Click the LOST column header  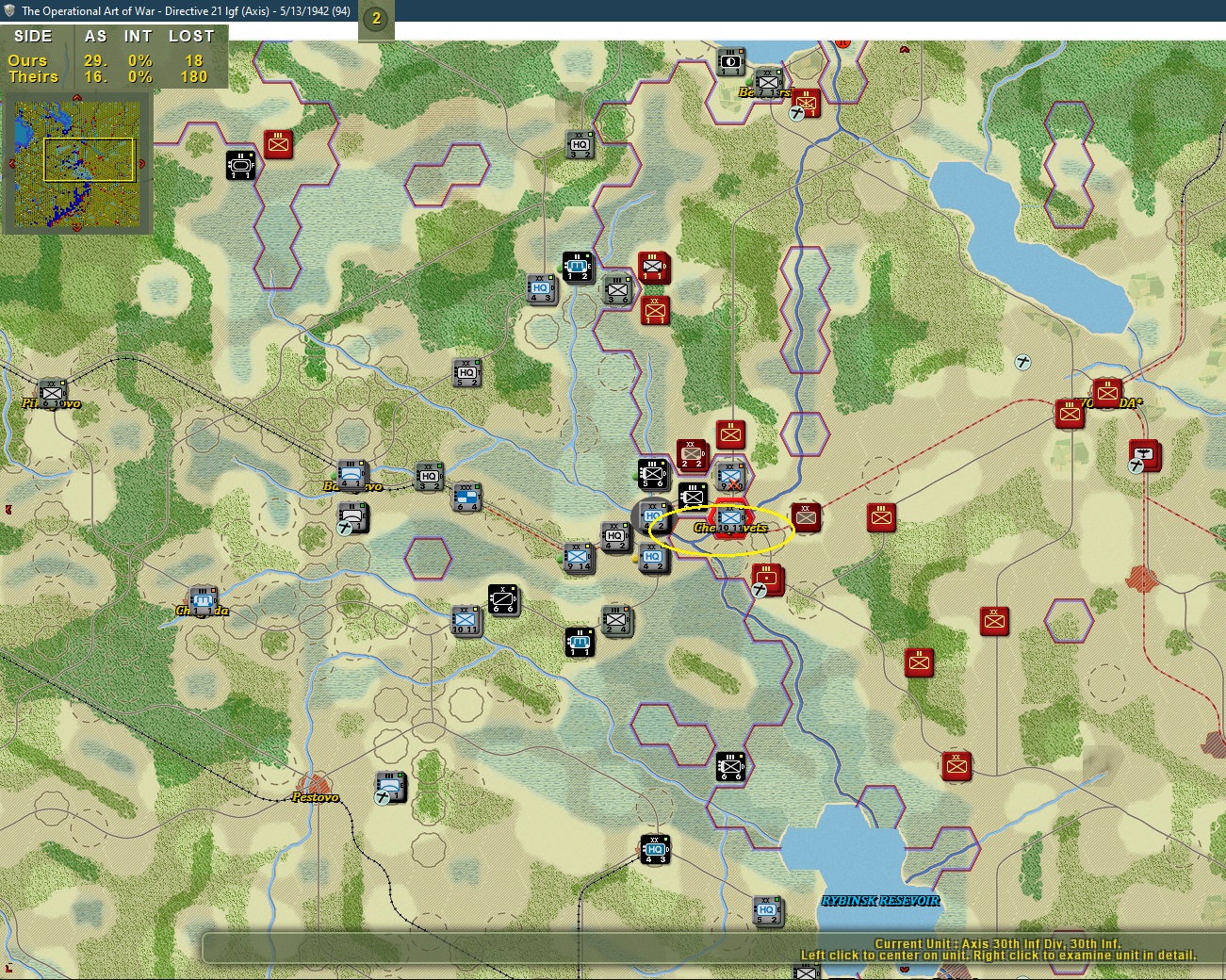pyautogui.click(x=191, y=36)
